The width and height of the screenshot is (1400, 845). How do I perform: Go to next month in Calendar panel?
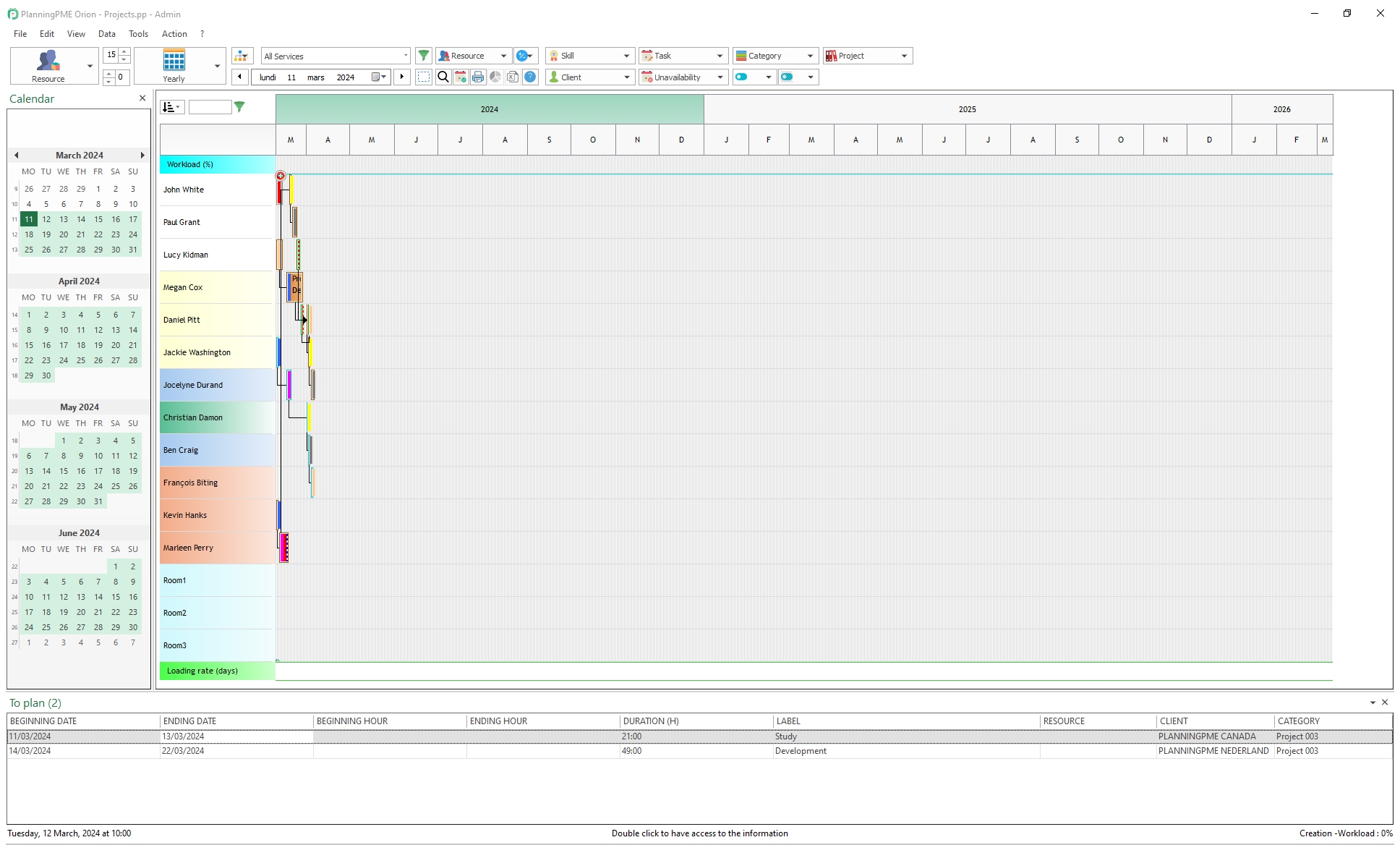point(142,155)
